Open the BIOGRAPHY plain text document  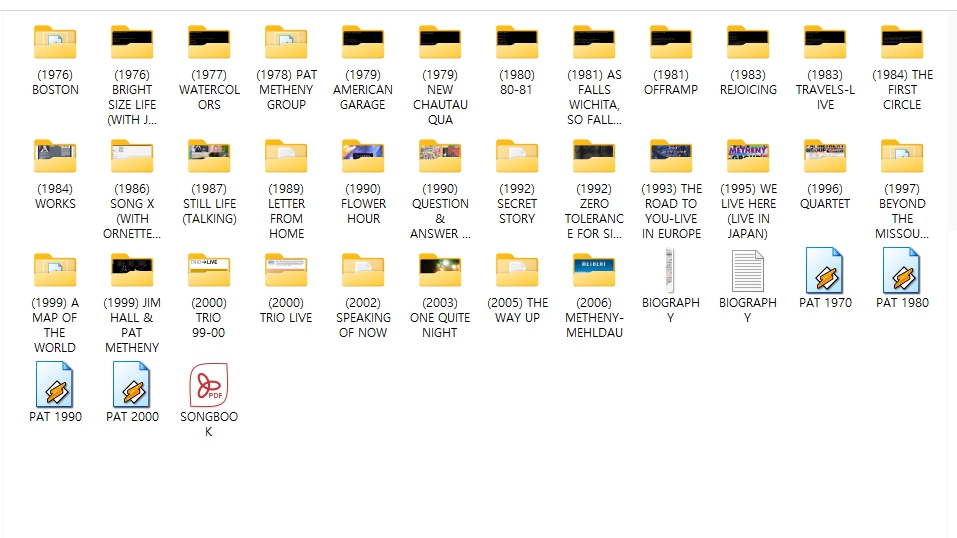[x=748, y=271]
